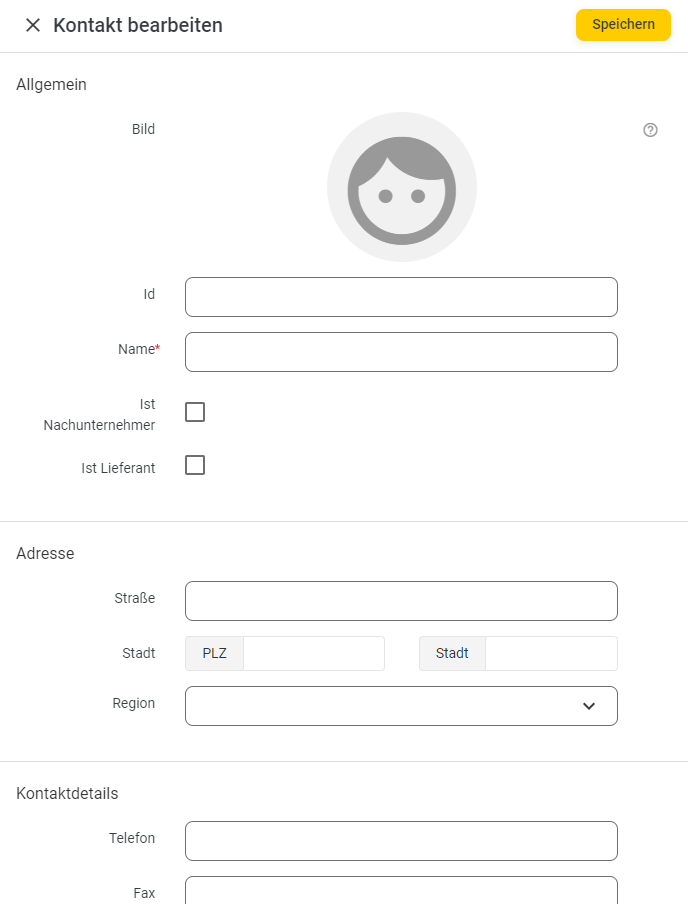Open the Region dropdown
This screenshot has height=904, width=688.
tap(401, 706)
